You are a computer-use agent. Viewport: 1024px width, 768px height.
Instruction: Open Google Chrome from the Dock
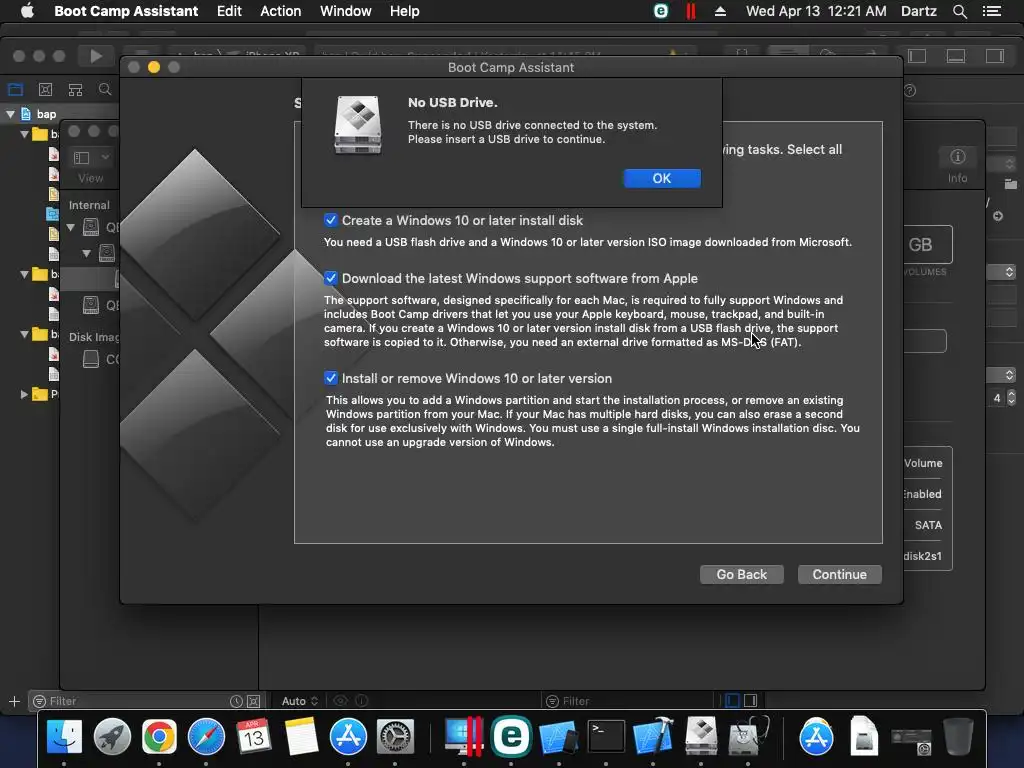pos(159,736)
